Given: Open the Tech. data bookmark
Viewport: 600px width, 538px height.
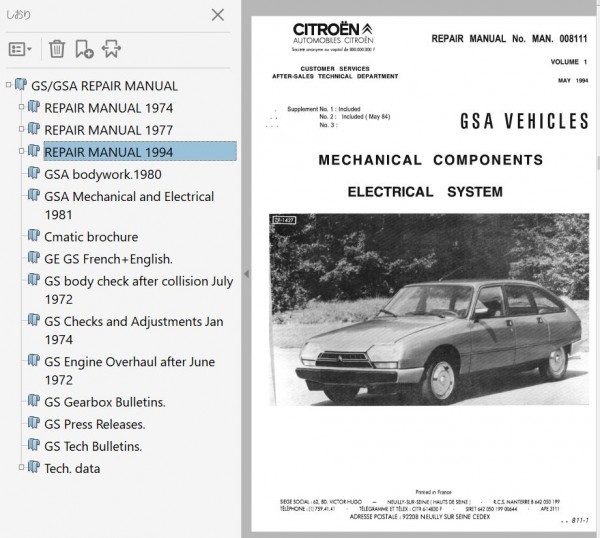Looking at the screenshot, I should point(72,468).
